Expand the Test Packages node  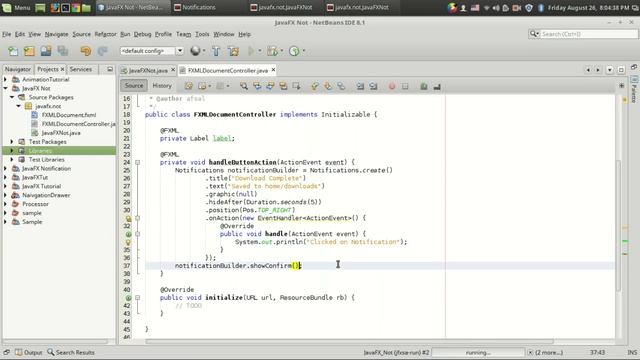click(12, 142)
